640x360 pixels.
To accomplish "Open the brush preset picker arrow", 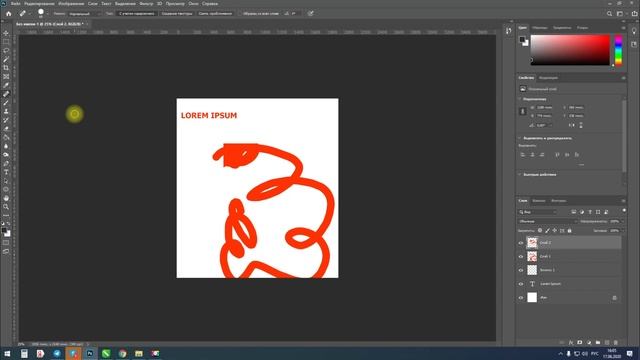I will pos(47,13).
